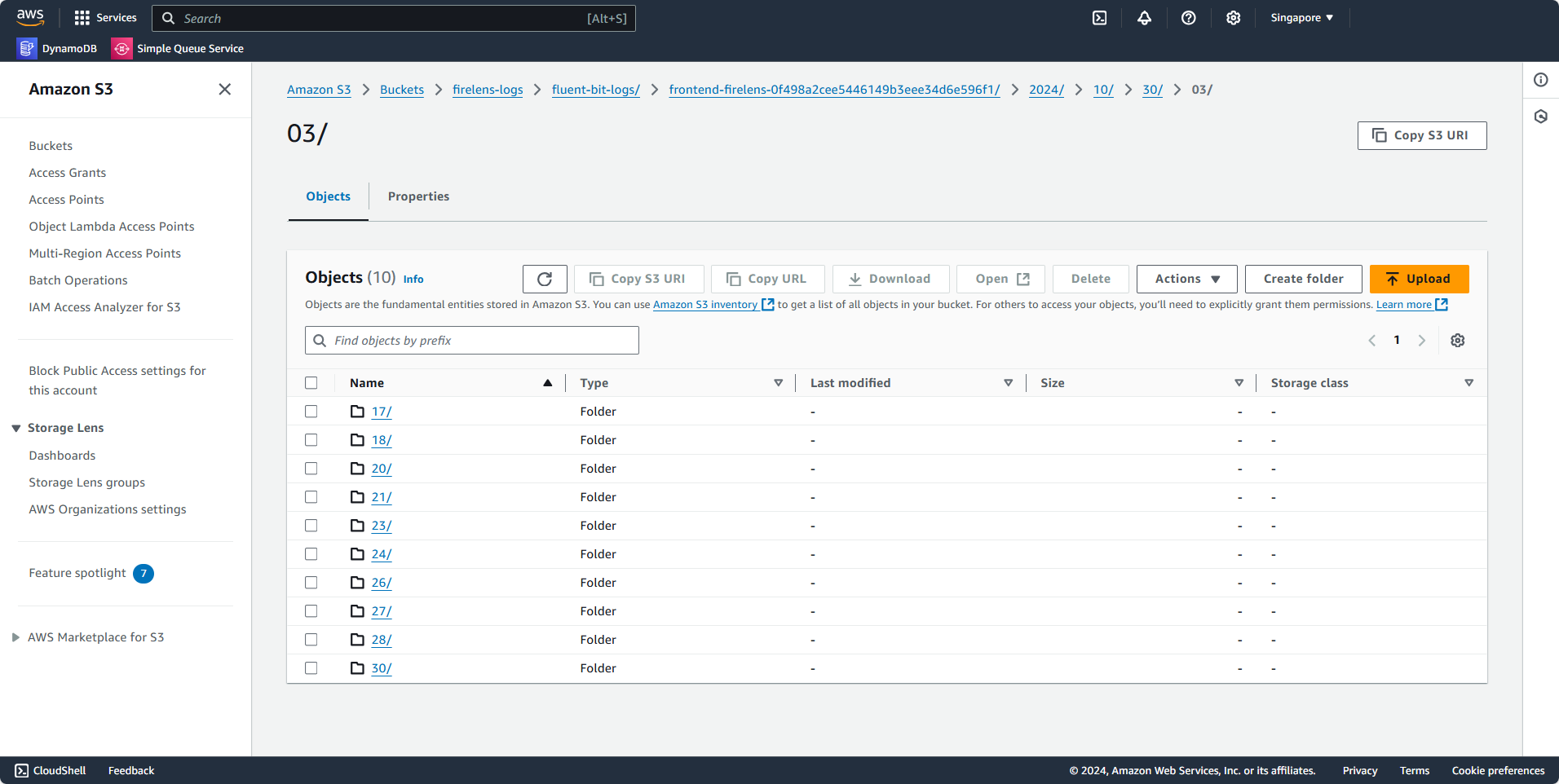Click the folder icon for 17/
1559x784 pixels.
(357, 412)
